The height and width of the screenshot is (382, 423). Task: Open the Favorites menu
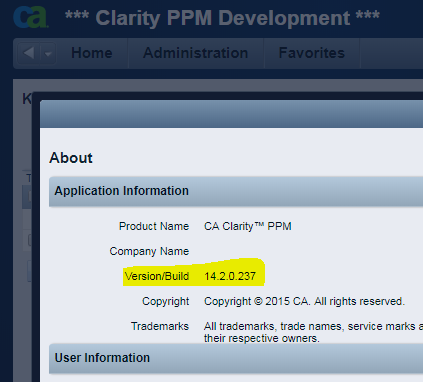click(x=312, y=53)
